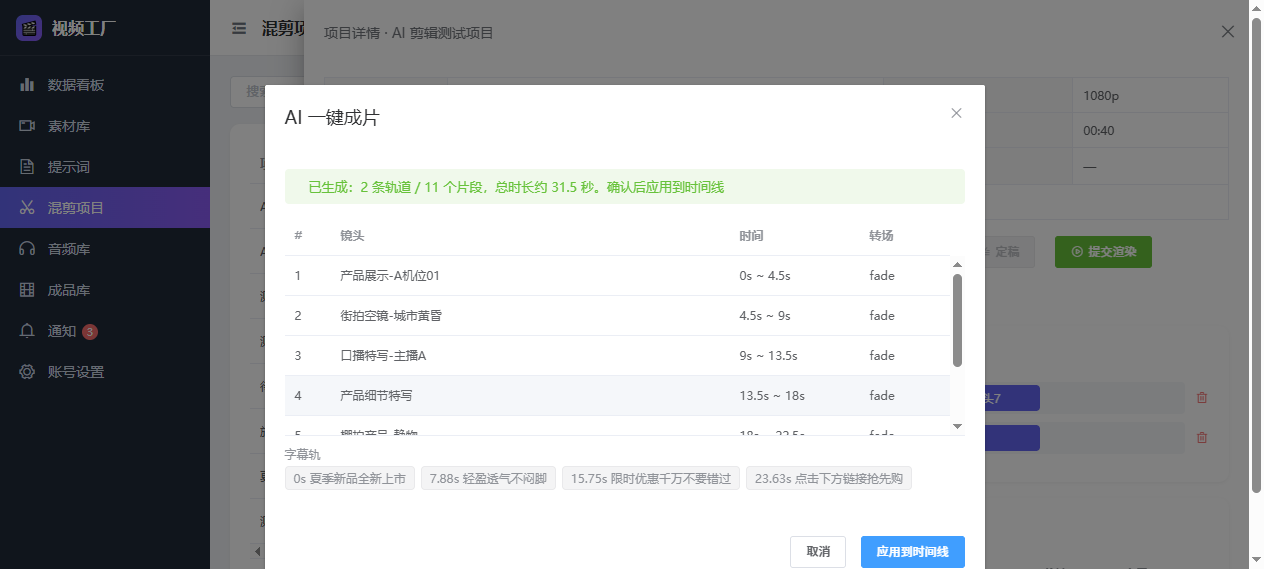Click subtitle tag 23.63s 点击下方链接抢先购
The height and width of the screenshot is (569, 1264).
pyautogui.click(x=829, y=479)
